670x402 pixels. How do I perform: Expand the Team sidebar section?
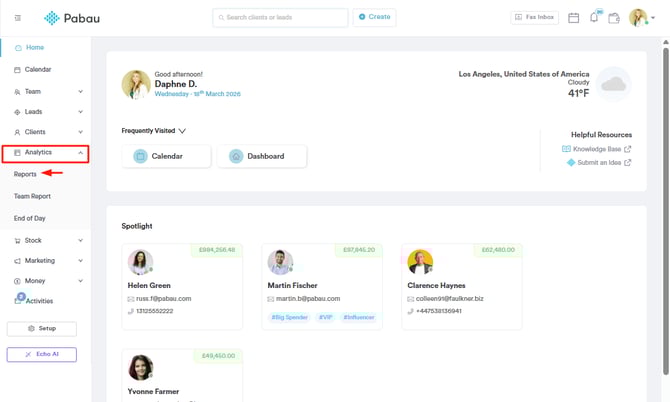click(80, 92)
